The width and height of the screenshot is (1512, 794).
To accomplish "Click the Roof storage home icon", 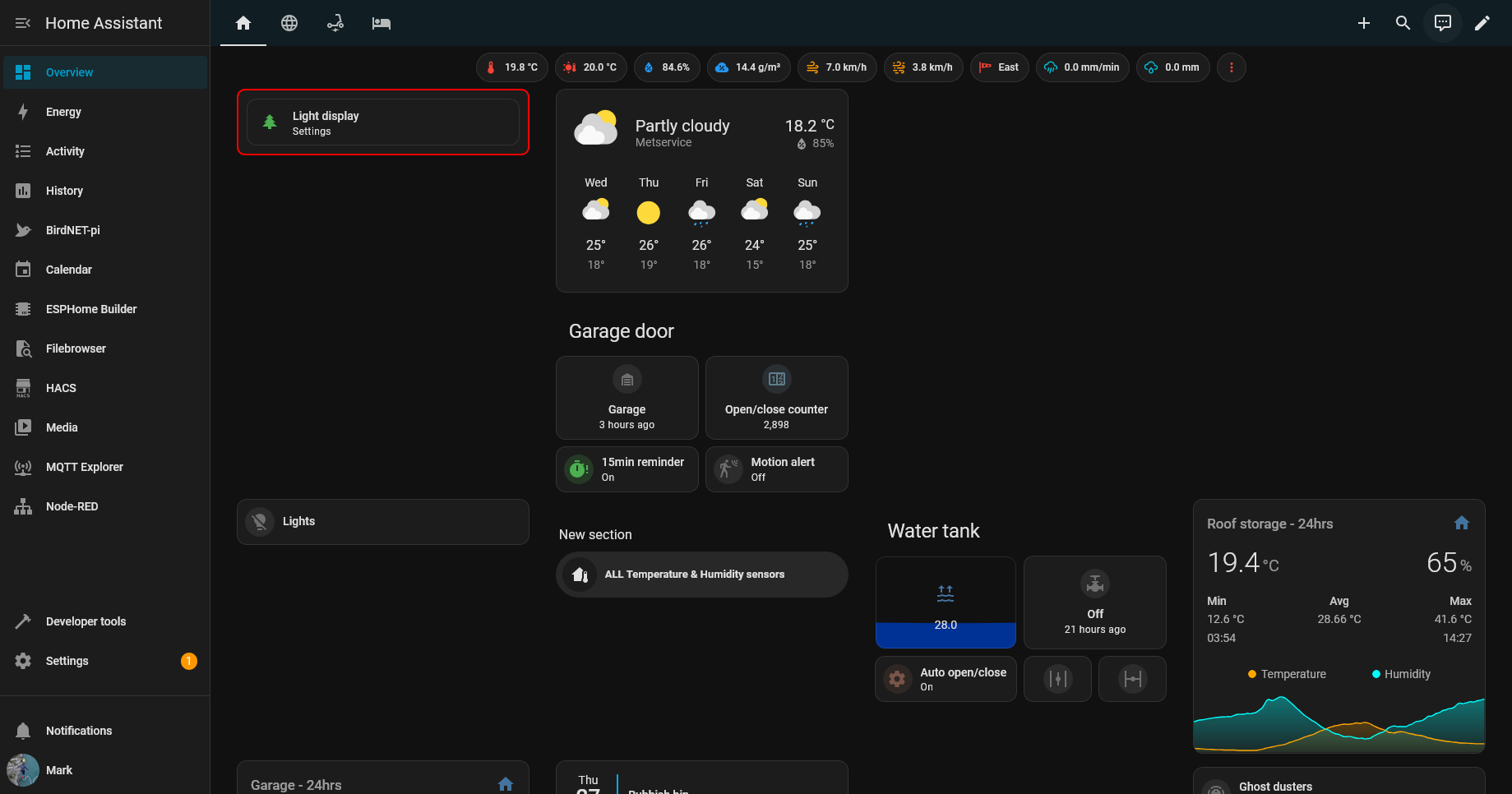I will [x=1462, y=523].
